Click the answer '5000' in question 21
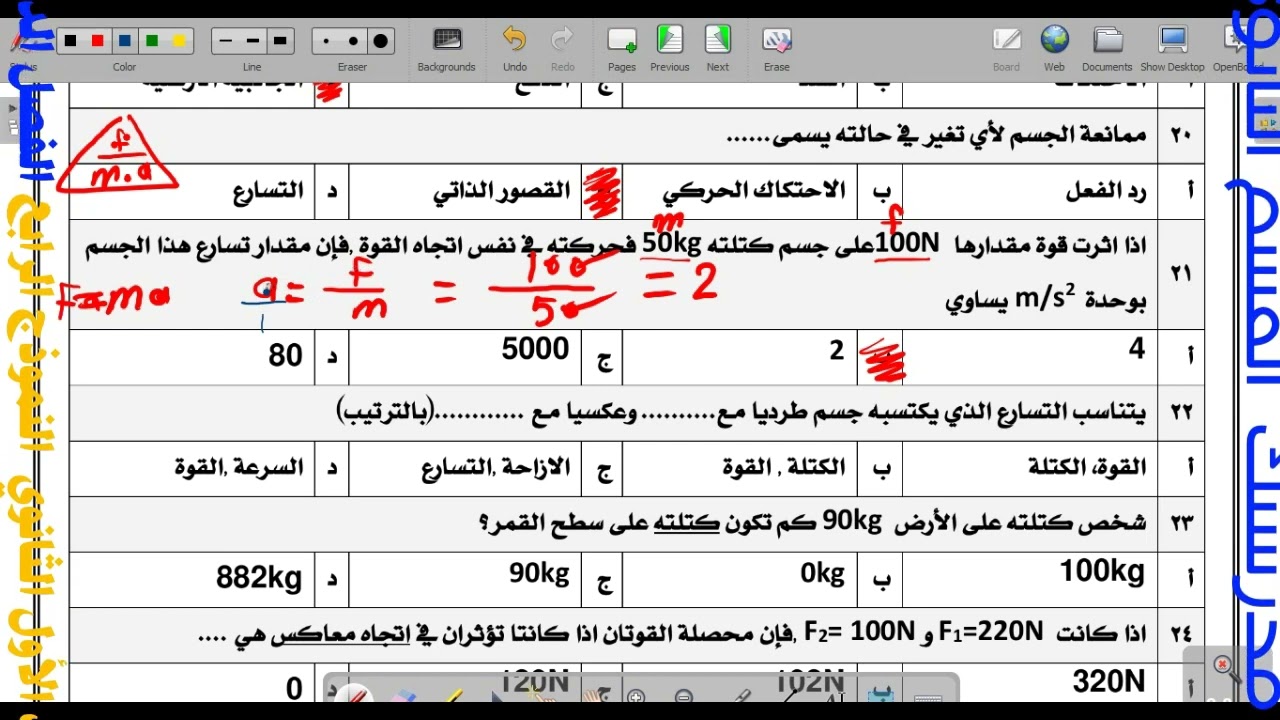The width and height of the screenshot is (1280, 720). coord(535,349)
